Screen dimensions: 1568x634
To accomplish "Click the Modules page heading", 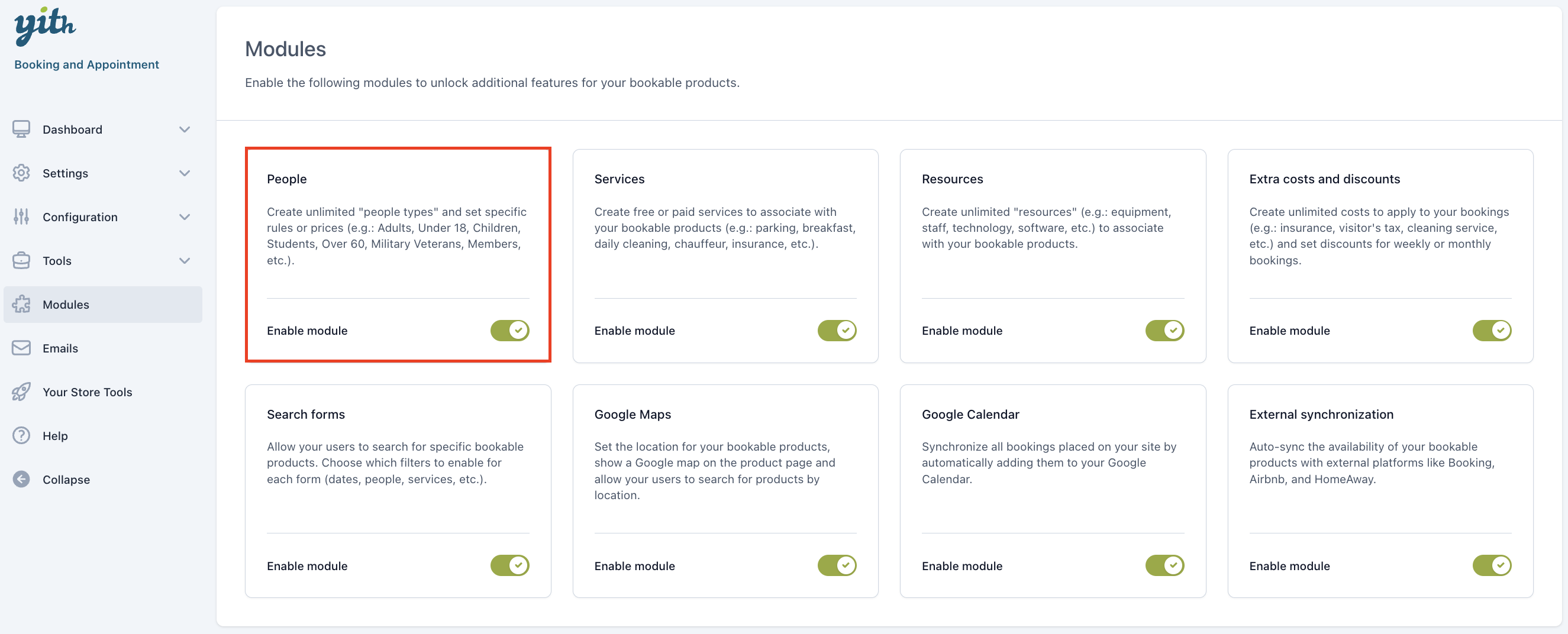I will click(285, 48).
